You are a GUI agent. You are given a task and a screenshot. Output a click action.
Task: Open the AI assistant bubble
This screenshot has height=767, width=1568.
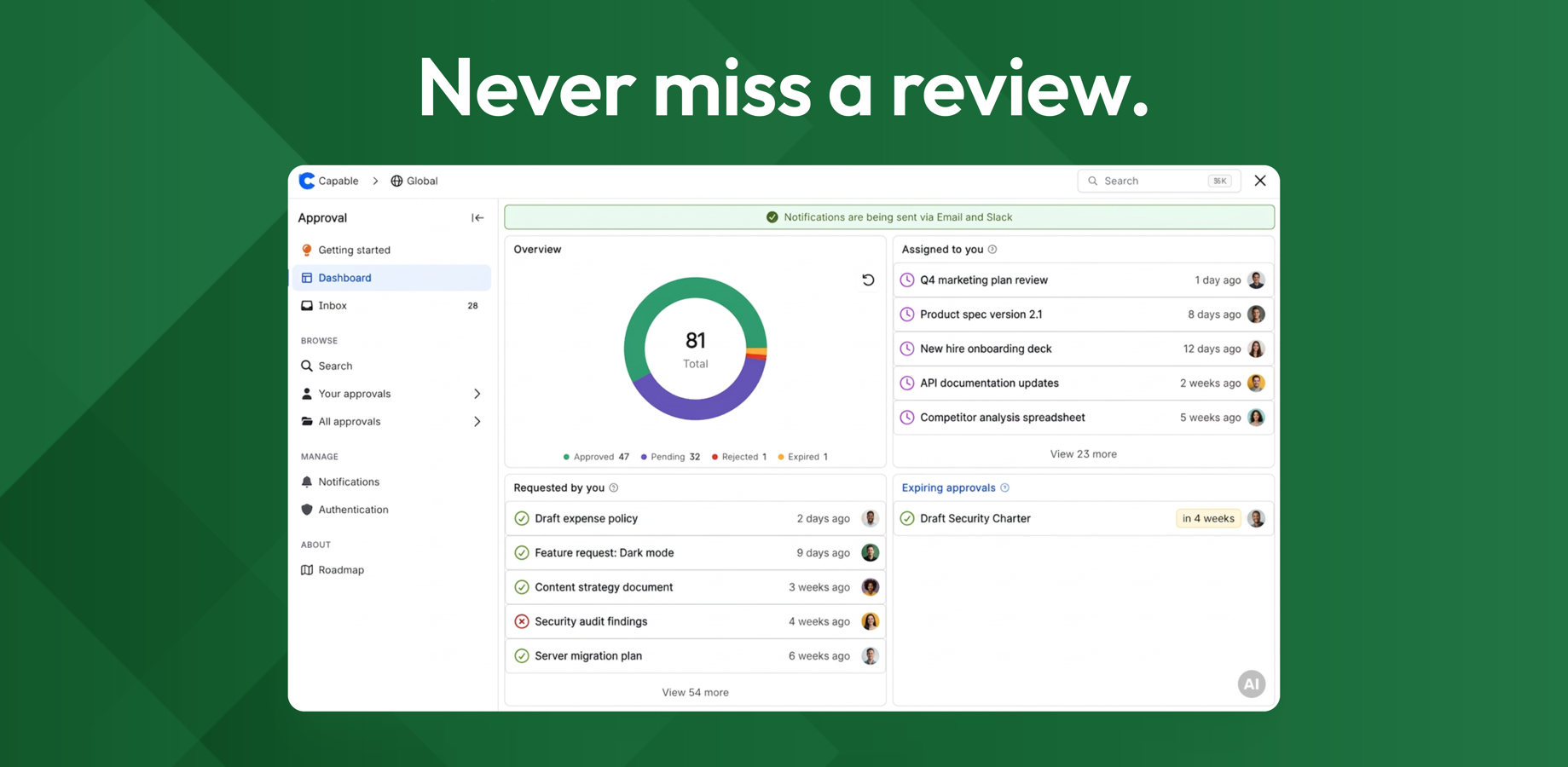pyautogui.click(x=1251, y=683)
